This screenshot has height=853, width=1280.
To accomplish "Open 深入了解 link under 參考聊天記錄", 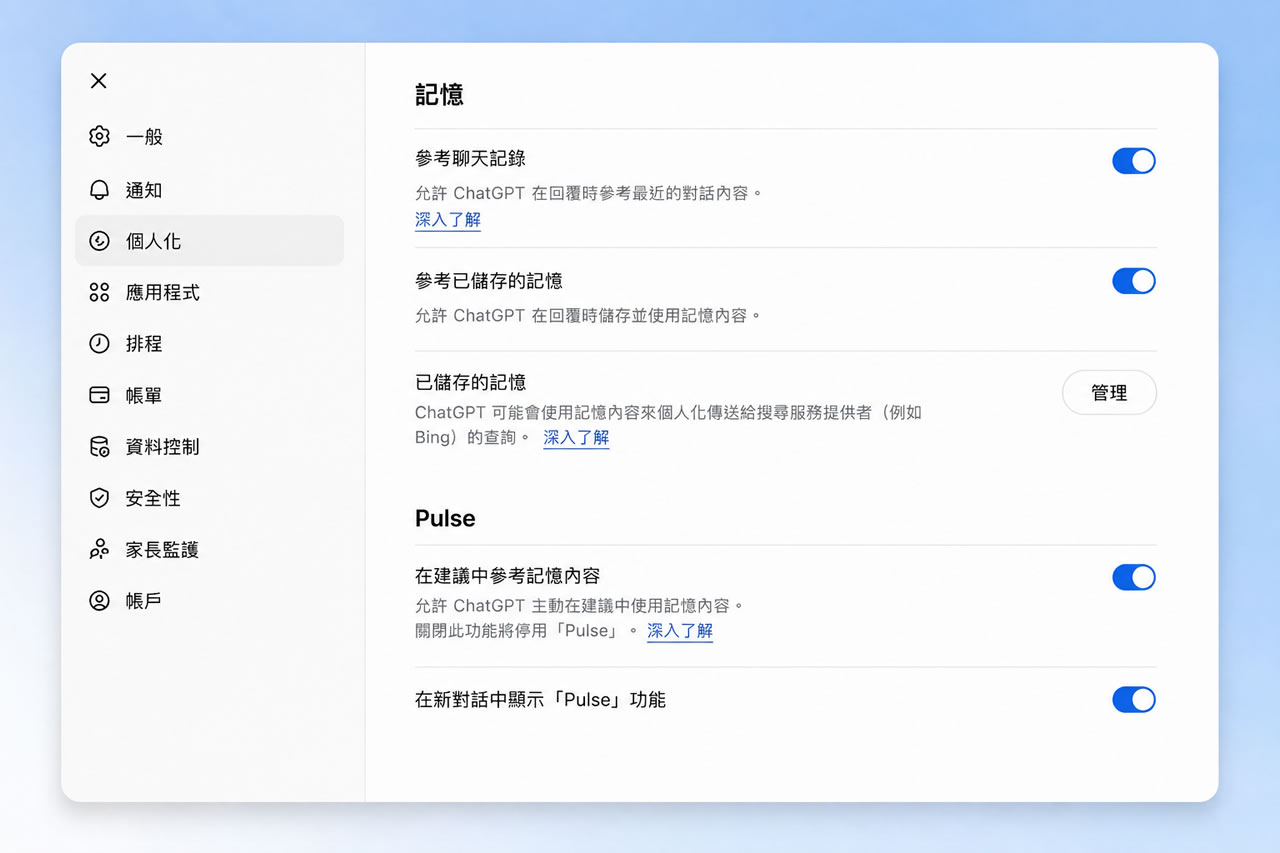I will pyautogui.click(x=448, y=220).
